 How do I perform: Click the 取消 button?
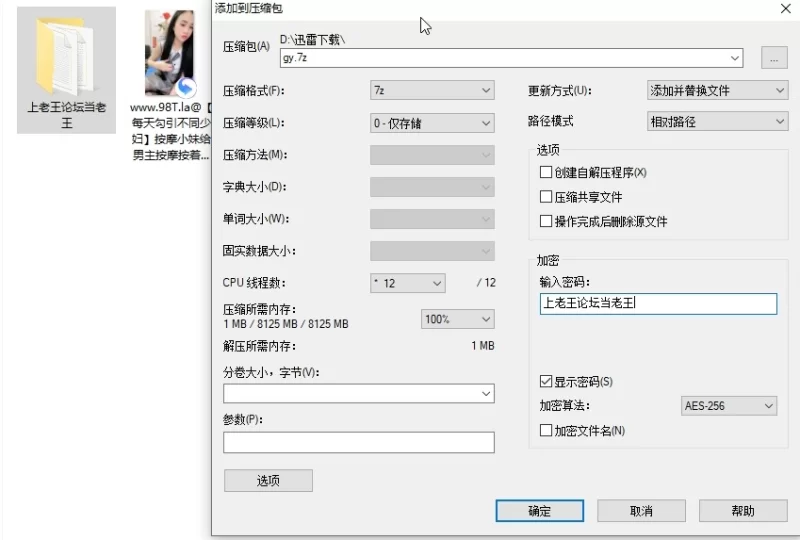click(641, 510)
